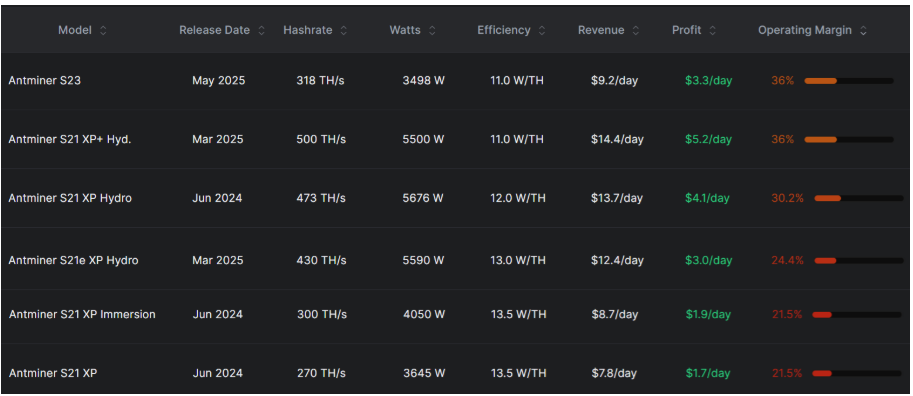Select Antminer S21 XP Hydro model
The image size is (913, 396).
70,199
